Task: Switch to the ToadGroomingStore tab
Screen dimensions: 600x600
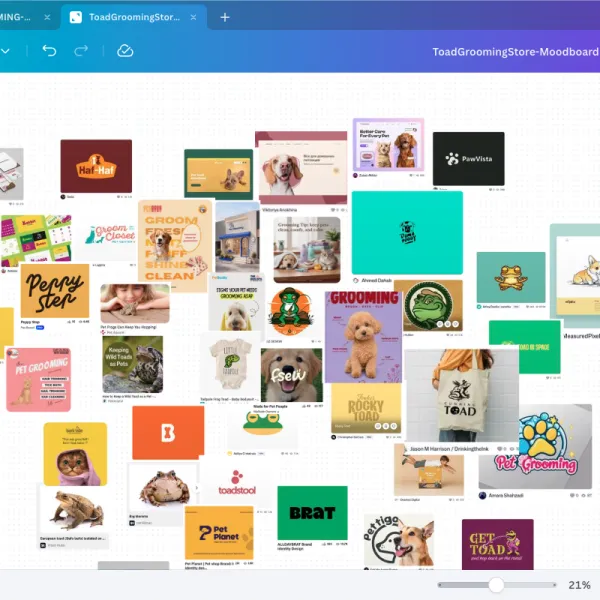Action: (x=134, y=17)
